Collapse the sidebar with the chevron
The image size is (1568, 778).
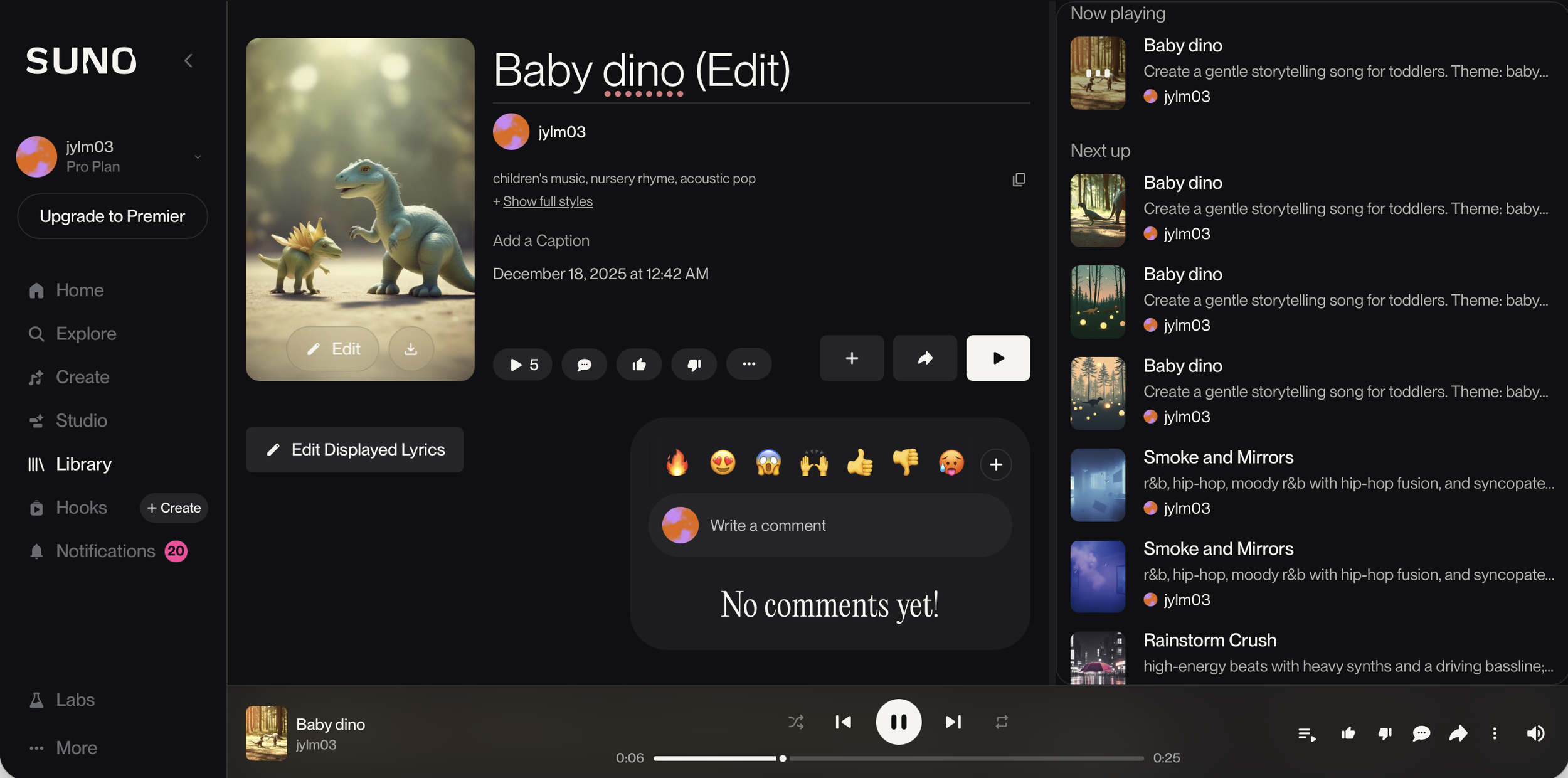pos(188,61)
